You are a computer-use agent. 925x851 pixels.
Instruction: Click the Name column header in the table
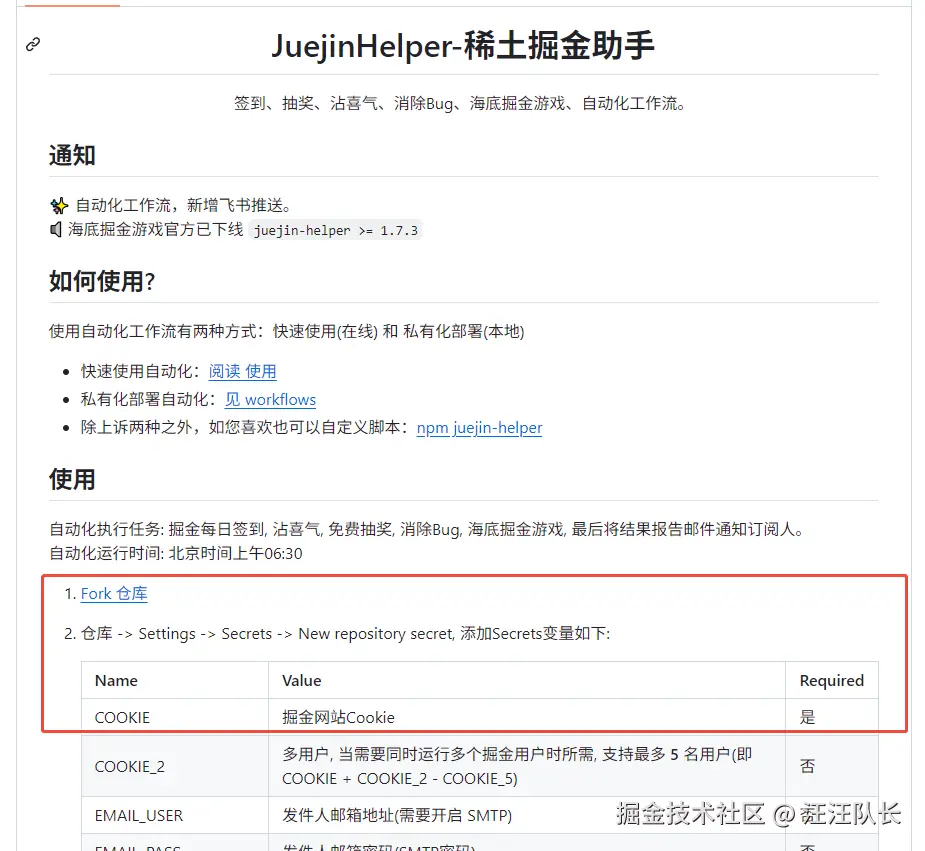coord(115,680)
